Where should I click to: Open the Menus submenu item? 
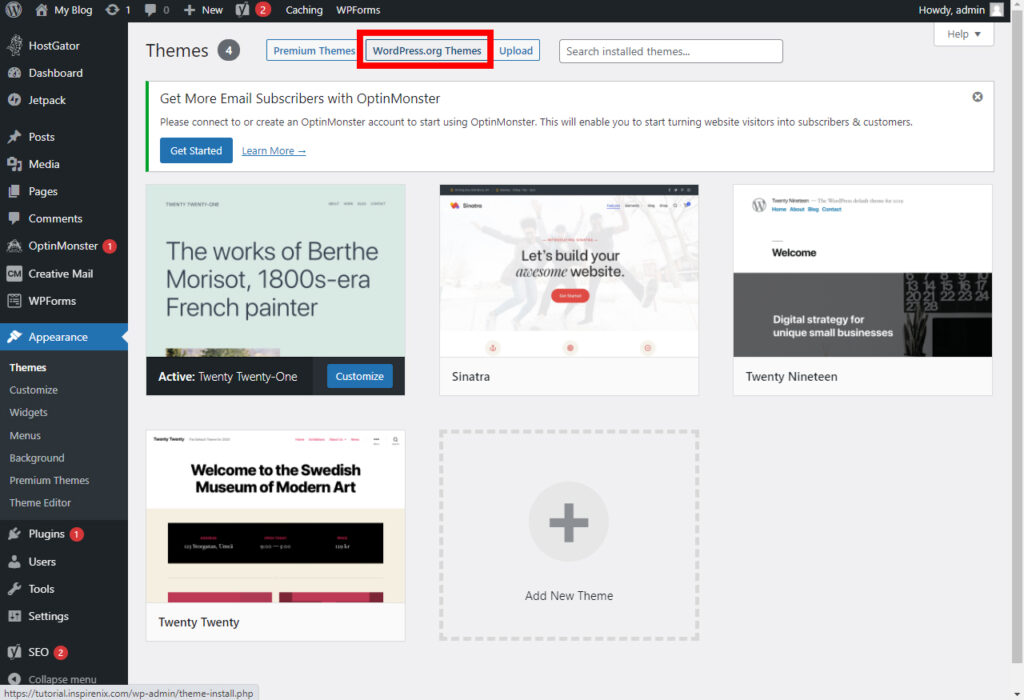[x=25, y=436]
